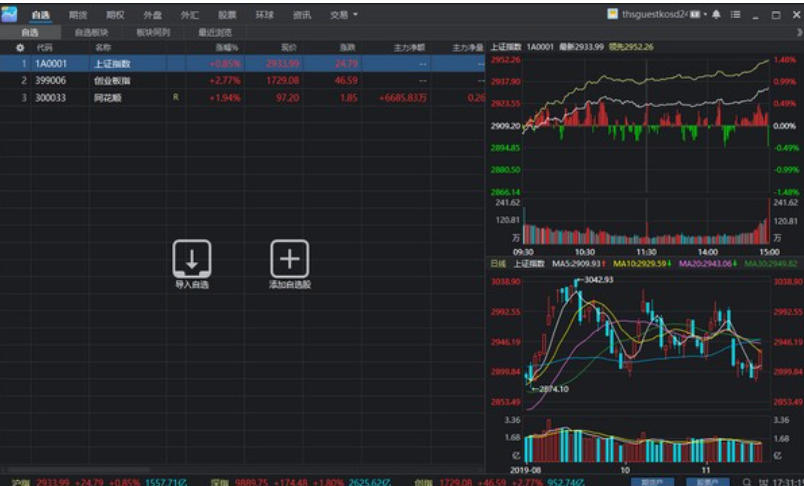This screenshot has width=804, height=486.
Task: Click the 添加自选股 plus icon
Action: tap(290, 259)
